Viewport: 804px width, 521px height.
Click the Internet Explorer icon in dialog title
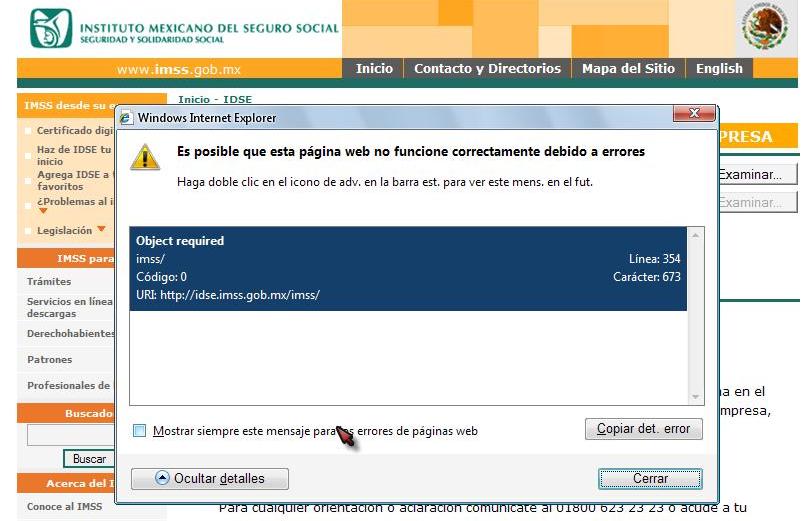(126, 118)
